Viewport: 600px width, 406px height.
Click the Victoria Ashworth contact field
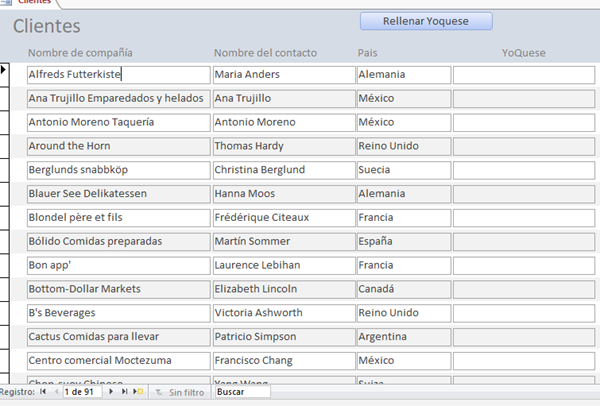[282, 313]
